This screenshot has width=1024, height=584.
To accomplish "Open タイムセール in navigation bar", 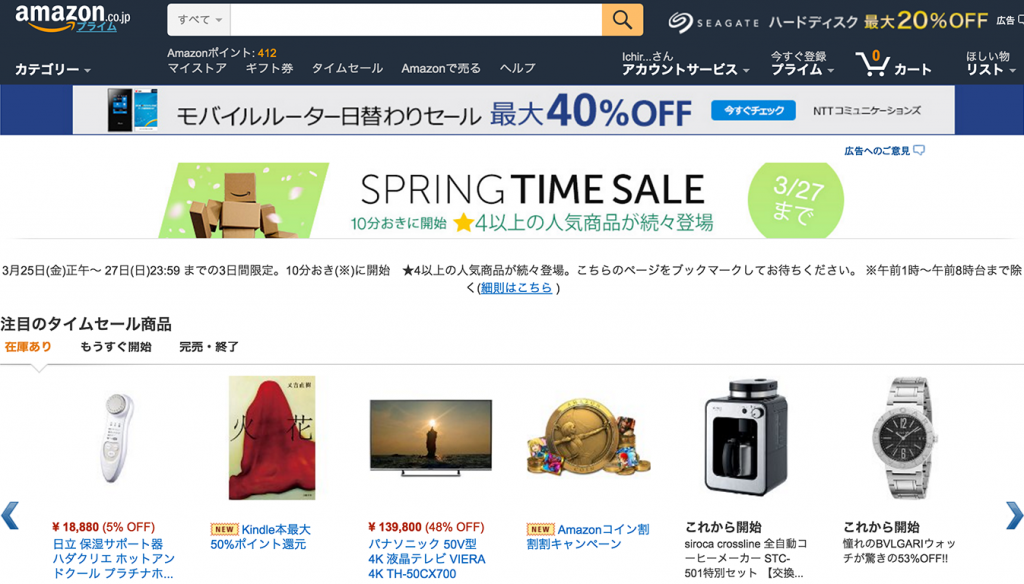I will (347, 68).
